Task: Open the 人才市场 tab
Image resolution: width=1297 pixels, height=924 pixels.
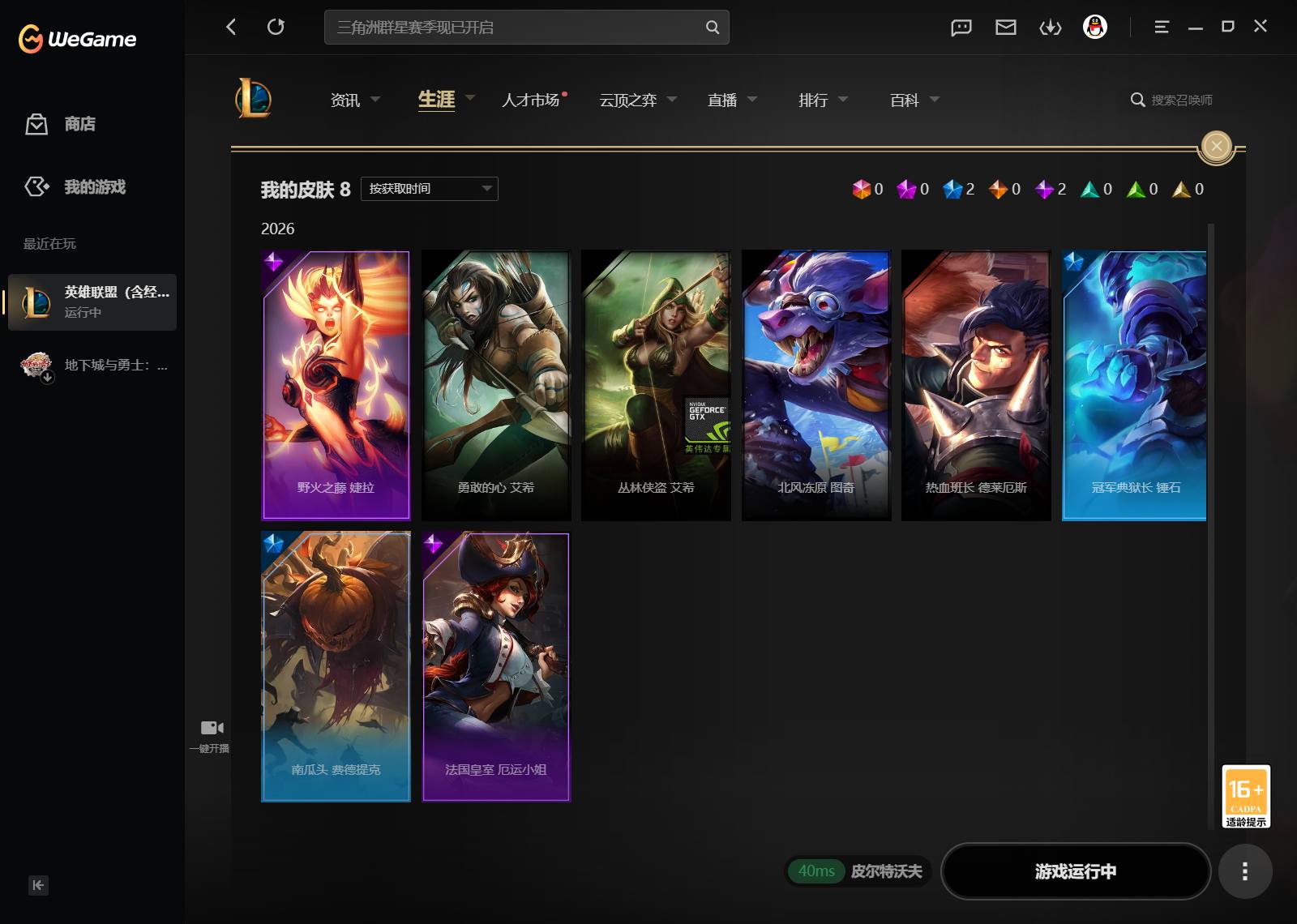Action: click(530, 100)
